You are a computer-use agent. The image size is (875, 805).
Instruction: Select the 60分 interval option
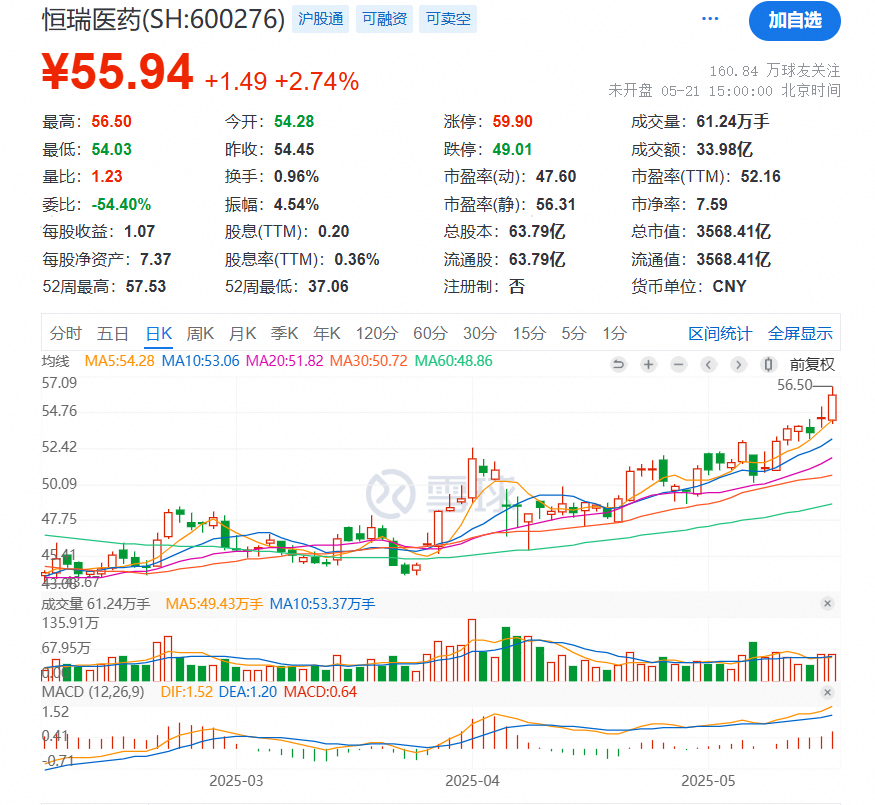[x=430, y=334]
